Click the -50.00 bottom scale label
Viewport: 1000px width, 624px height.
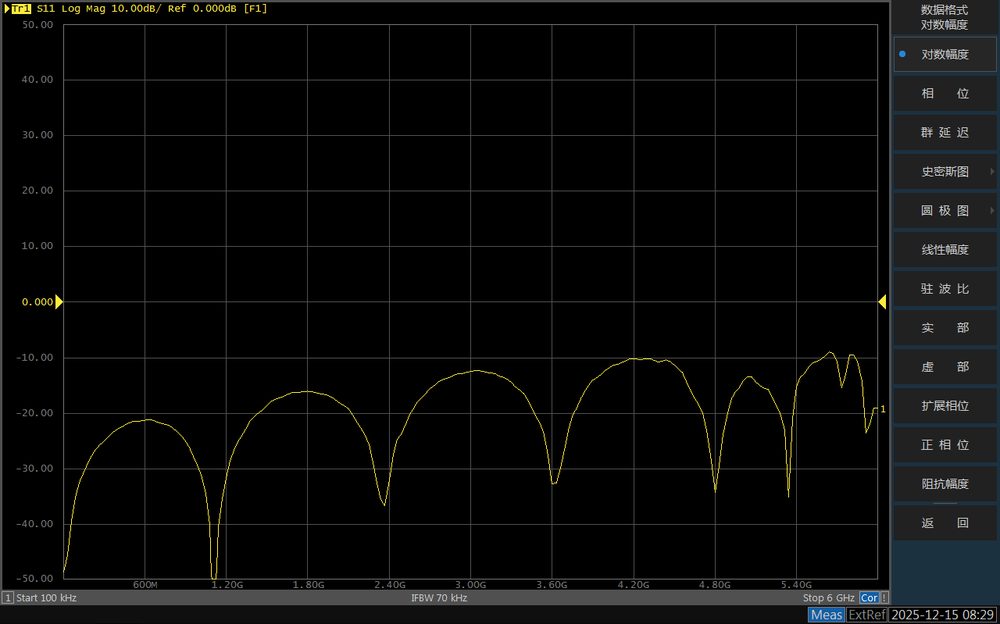coord(35,579)
